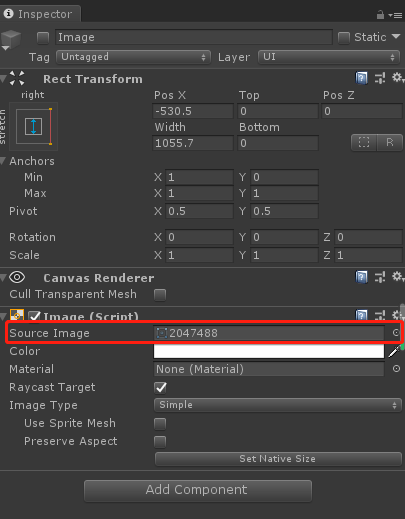
Task: Click the Bottom value field
Action: [278, 143]
